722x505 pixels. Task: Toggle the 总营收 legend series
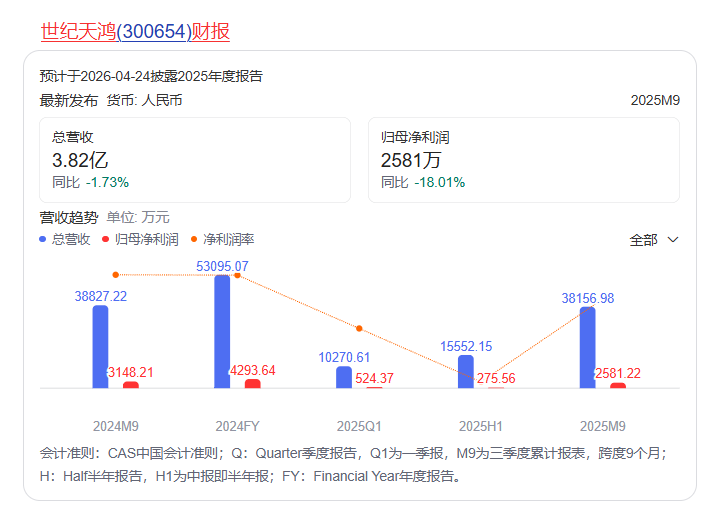[x=65, y=240]
